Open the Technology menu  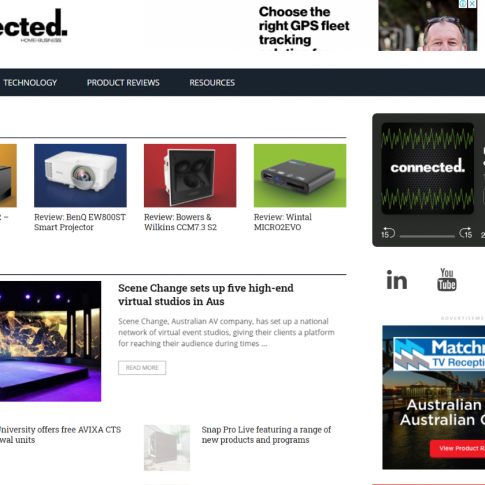pos(30,83)
